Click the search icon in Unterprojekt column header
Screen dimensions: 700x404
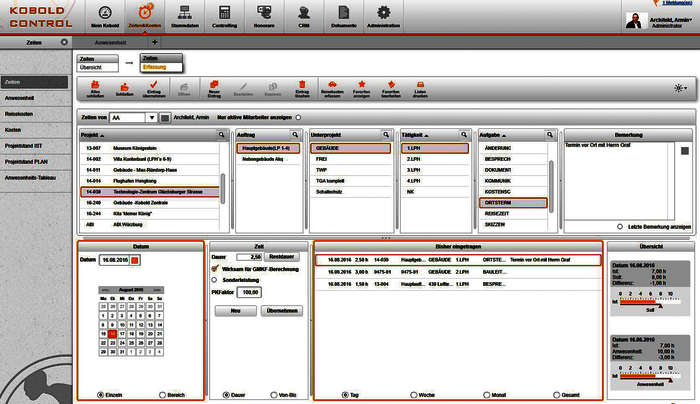point(386,135)
